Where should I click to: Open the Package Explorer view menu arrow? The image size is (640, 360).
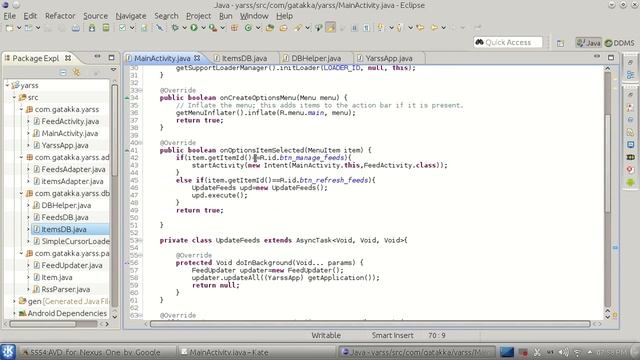coord(113,70)
